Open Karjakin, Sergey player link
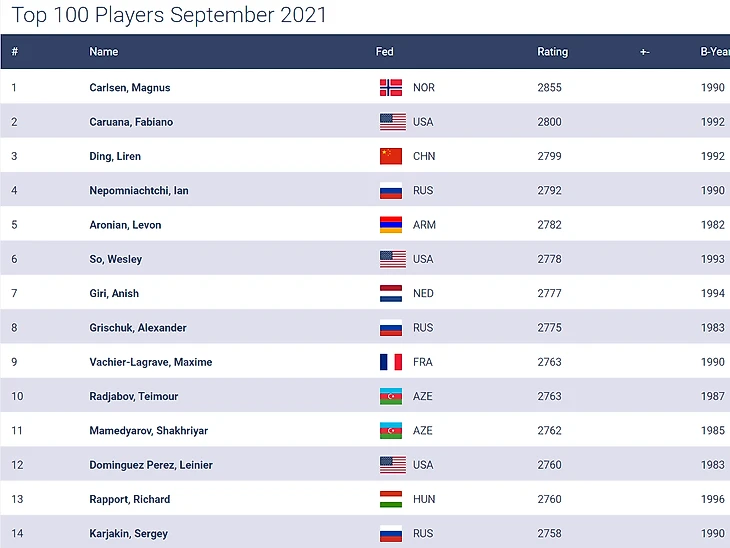This screenshot has height=548, width=730. [129, 534]
